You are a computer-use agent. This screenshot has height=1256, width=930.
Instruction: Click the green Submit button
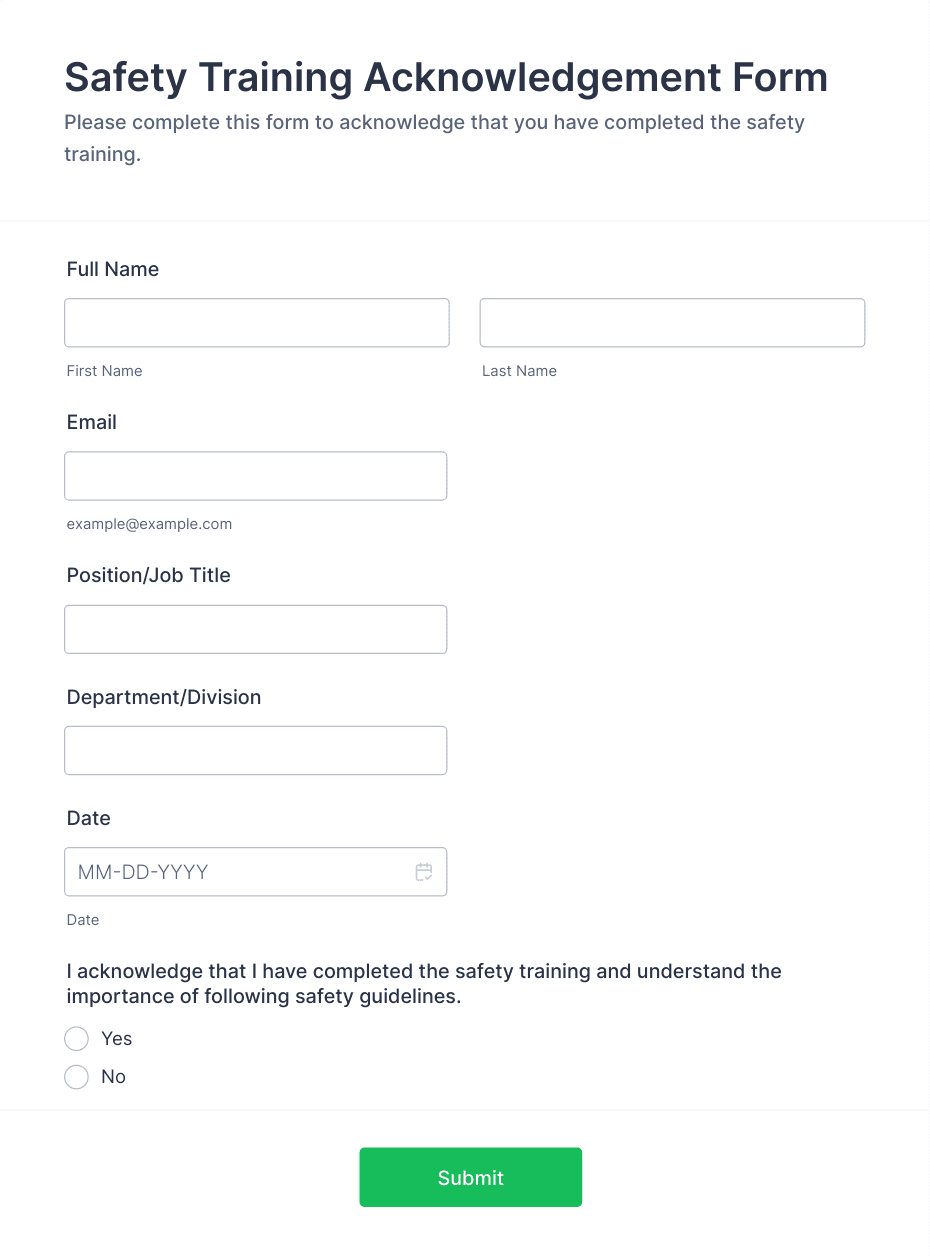pos(471,1177)
